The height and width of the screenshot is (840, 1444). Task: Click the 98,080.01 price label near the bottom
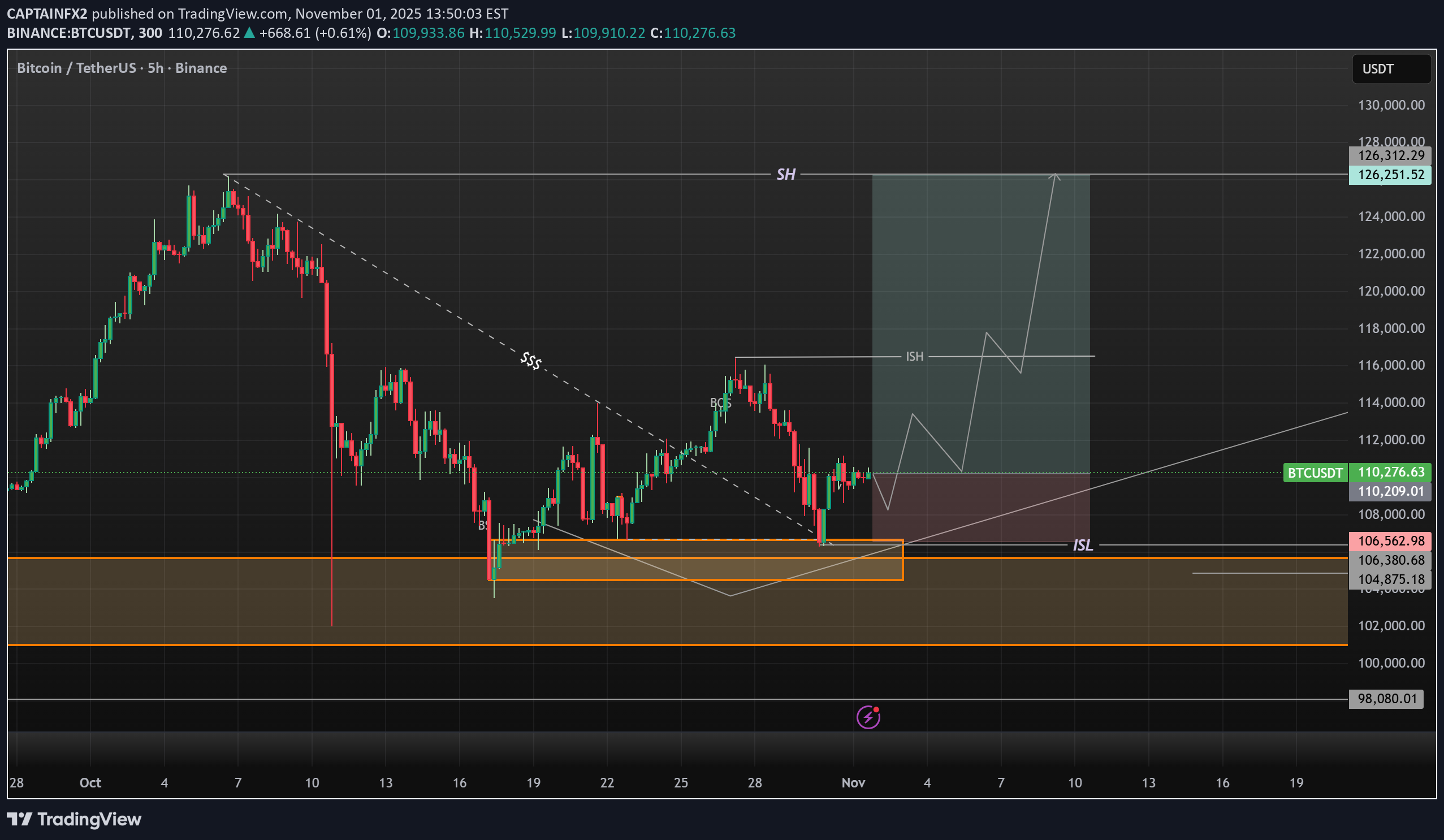(1386, 699)
